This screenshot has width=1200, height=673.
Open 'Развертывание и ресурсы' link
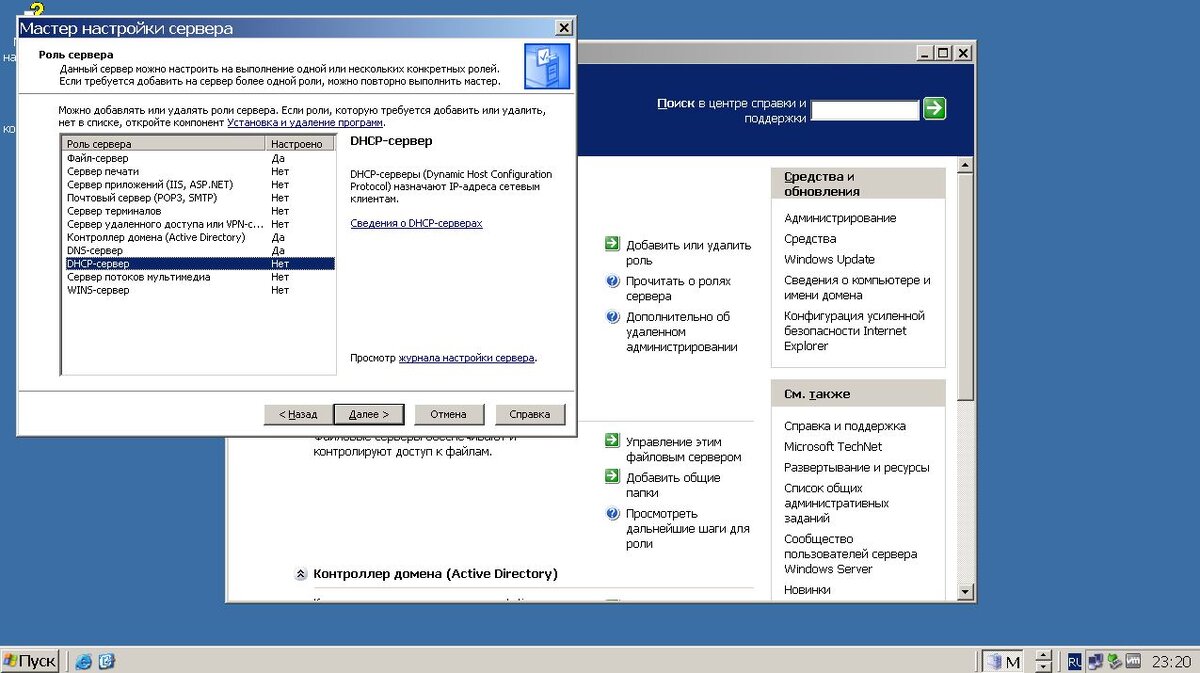point(857,468)
